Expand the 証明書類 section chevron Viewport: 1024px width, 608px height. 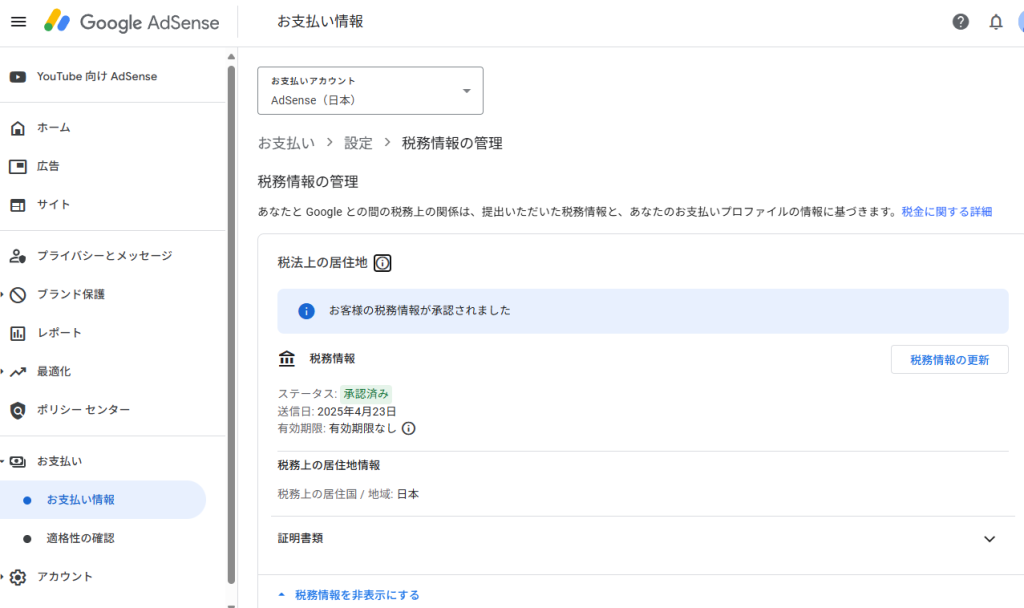[989, 539]
